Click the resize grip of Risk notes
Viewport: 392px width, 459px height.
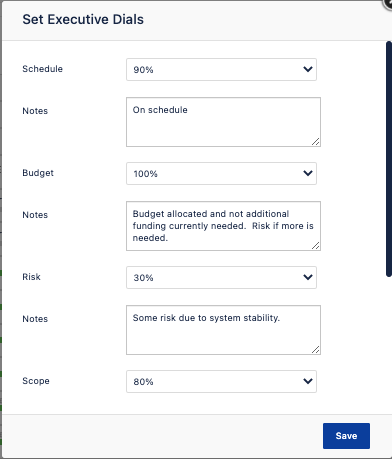[316, 350]
